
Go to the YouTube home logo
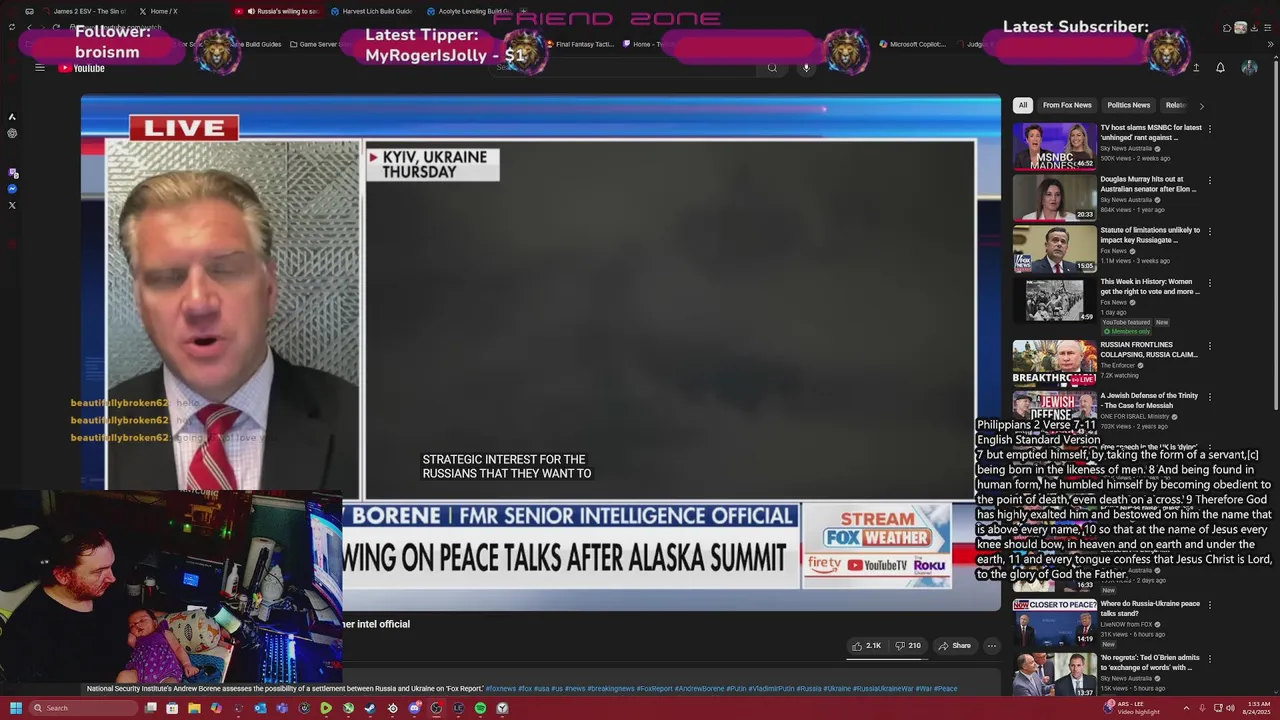82,68
